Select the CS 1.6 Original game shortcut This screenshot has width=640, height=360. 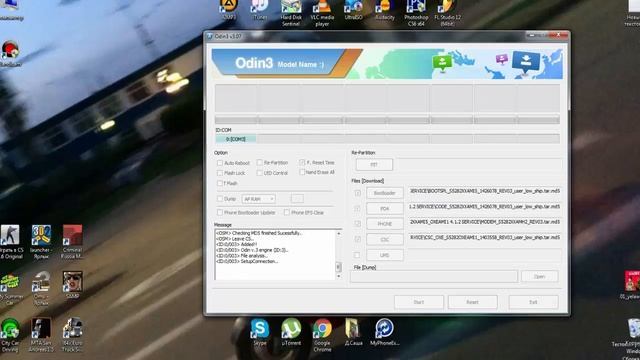point(10,242)
